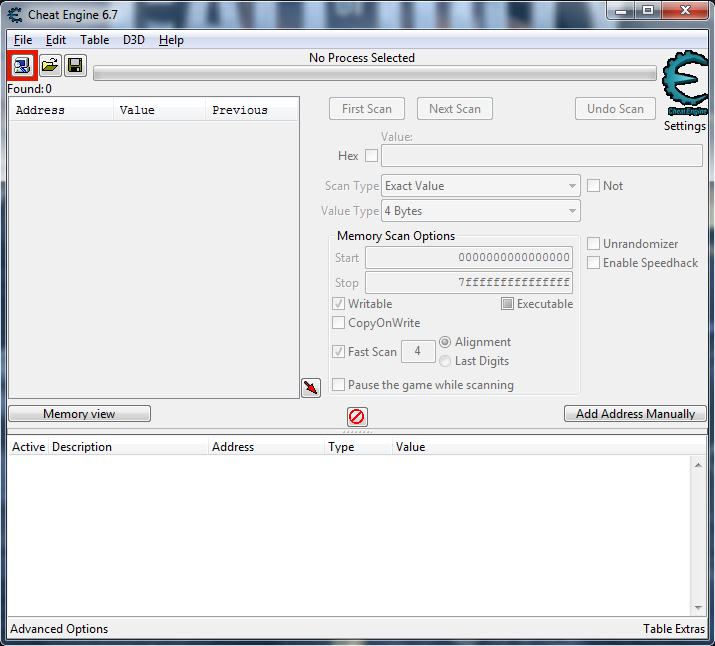715x646 pixels.
Task: Open the process list icon
Action: tap(22, 66)
